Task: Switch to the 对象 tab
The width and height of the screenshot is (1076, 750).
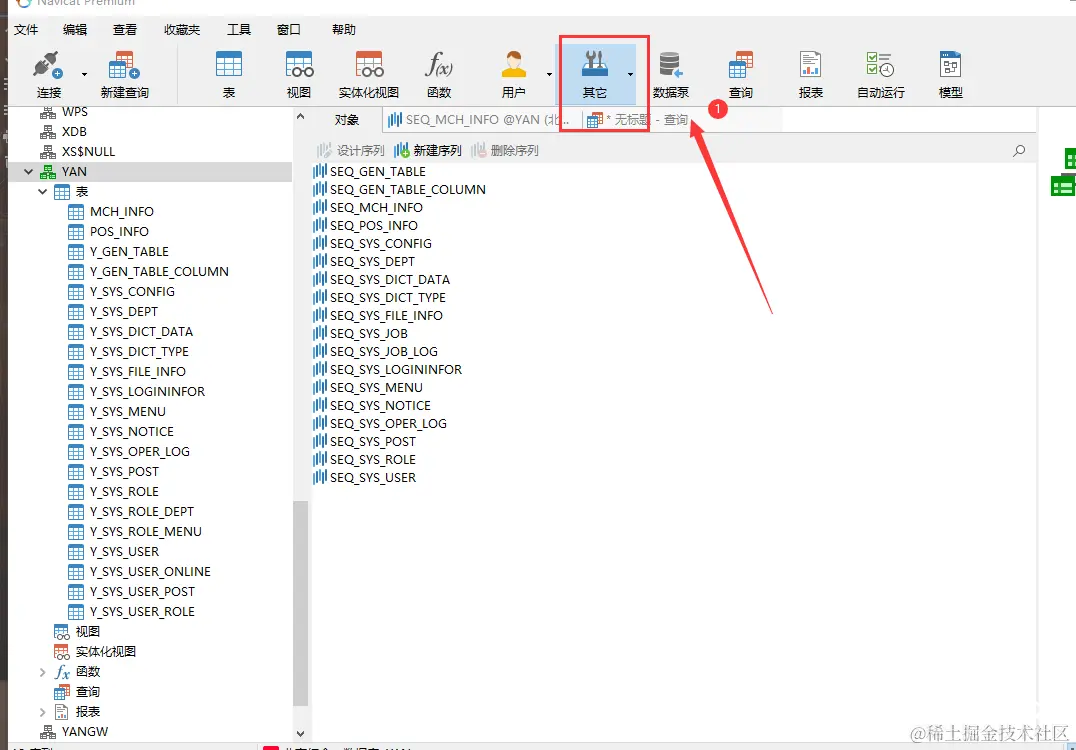Action: tap(347, 120)
